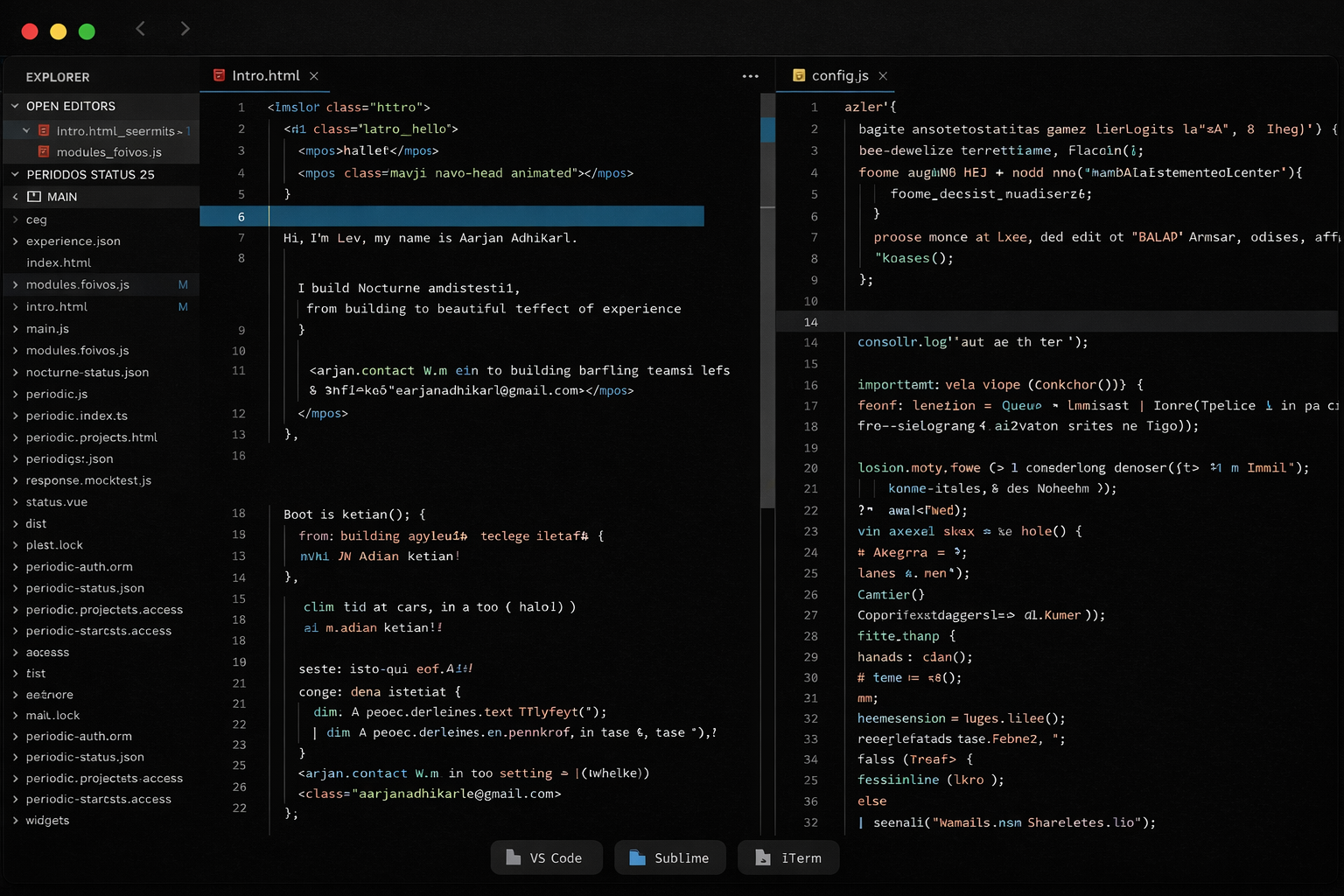Switch to the Intro.html tab
This screenshot has width=1344, height=896.
coord(265,76)
